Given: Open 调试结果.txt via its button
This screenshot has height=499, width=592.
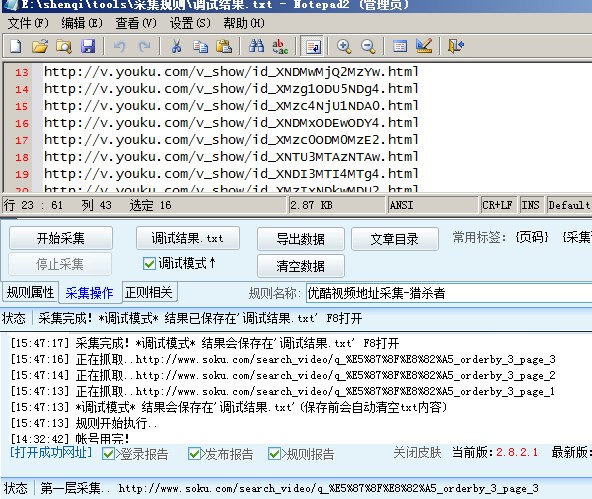Looking at the screenshot, I should (x=188, y=238).
